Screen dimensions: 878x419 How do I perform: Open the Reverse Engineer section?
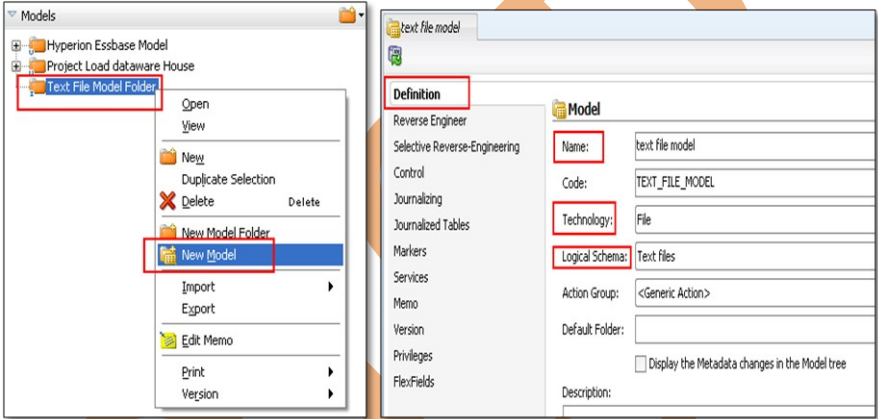coord(430,120)
